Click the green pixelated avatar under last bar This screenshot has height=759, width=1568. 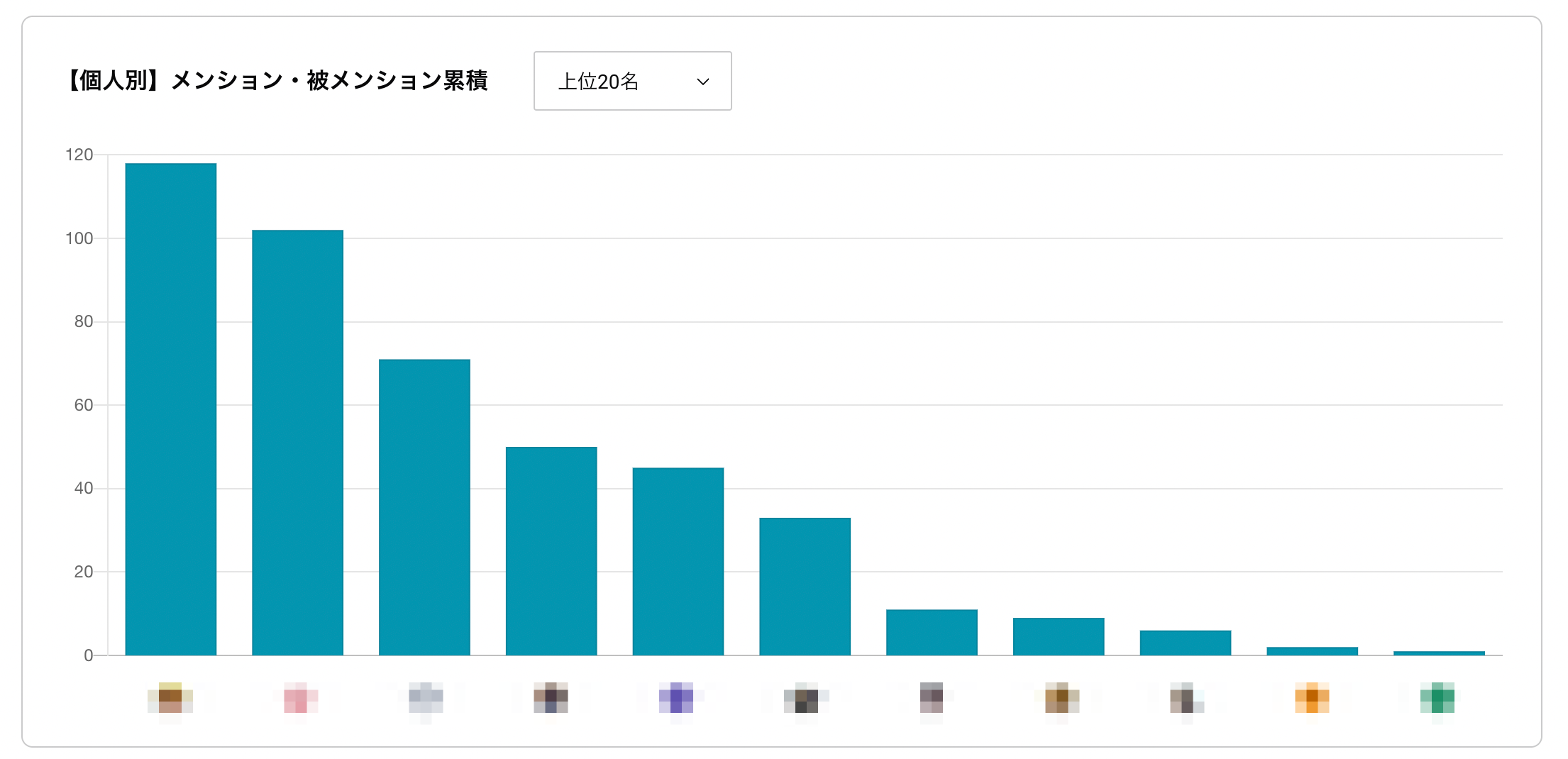pyautogui.click(x=1437, y=699)
